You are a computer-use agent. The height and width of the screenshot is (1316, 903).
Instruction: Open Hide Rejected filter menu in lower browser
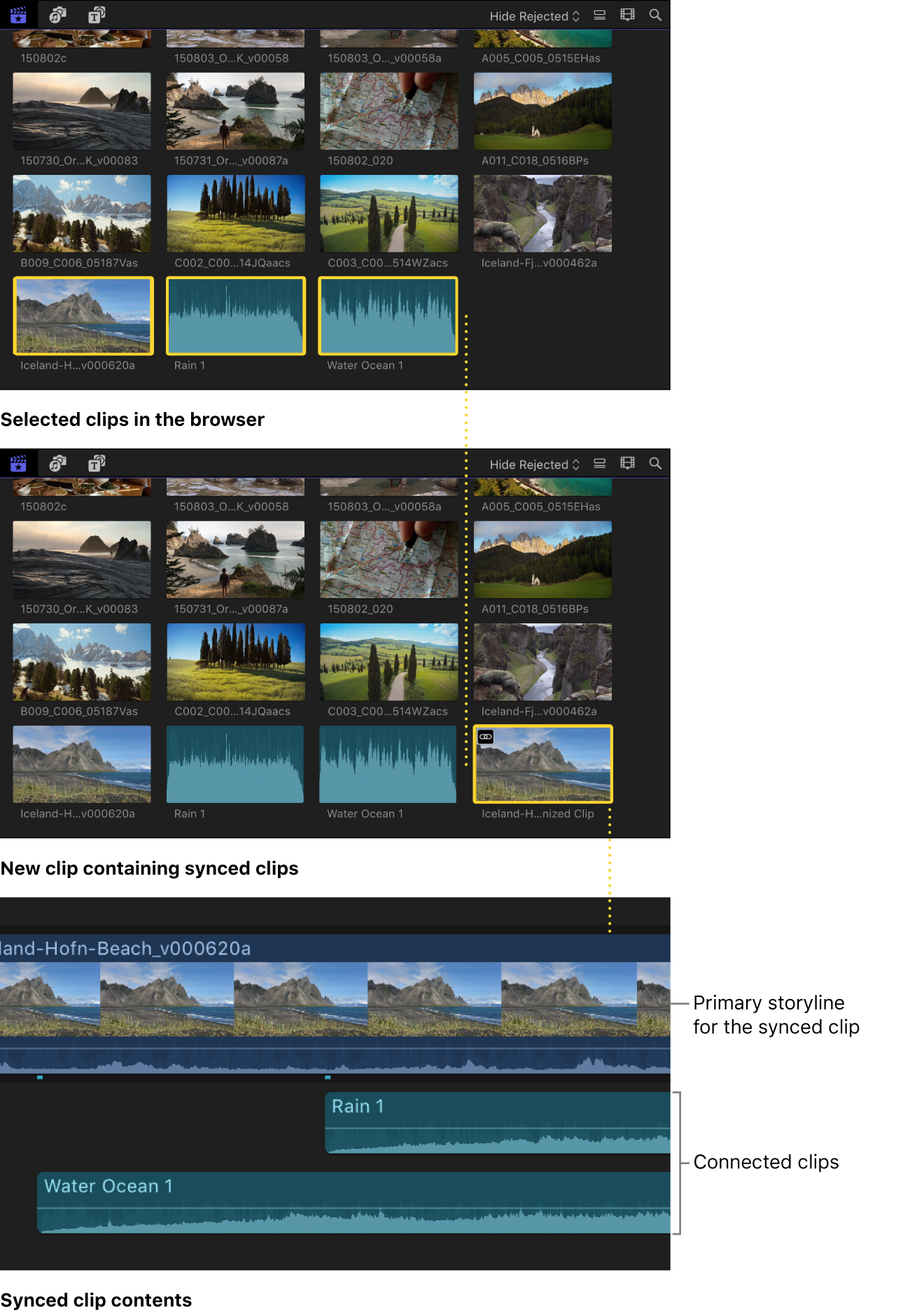coord(535,465)
